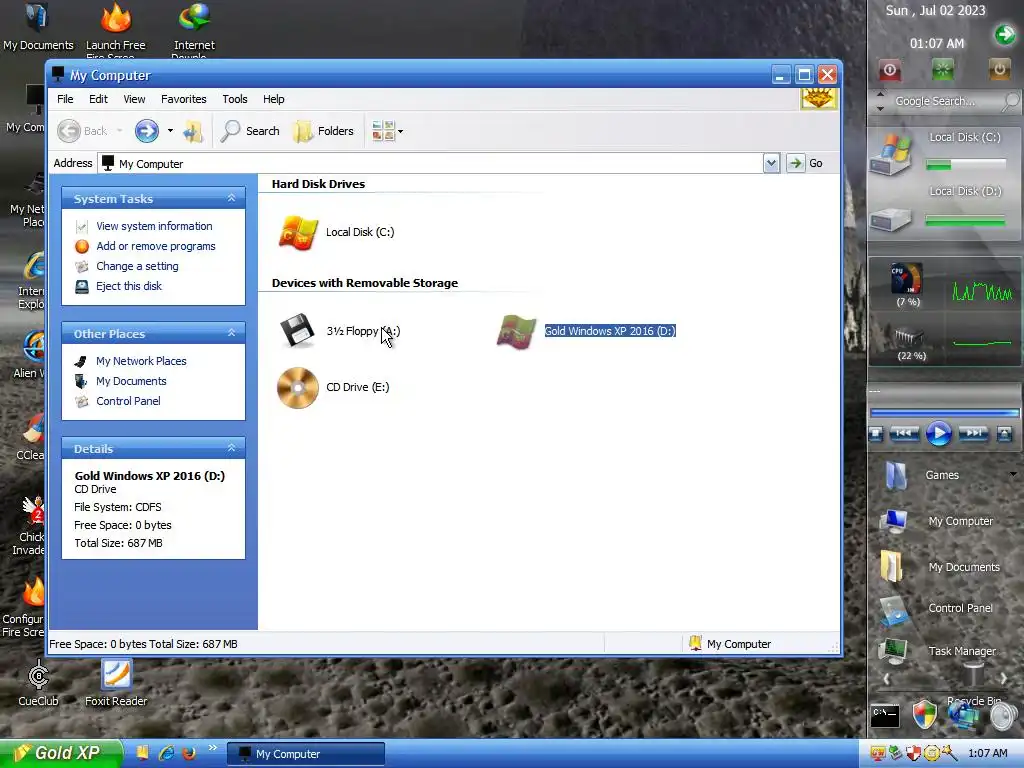Click the Gold XP Start button
This screenshot has height=768, width=1024.
[x=61, y=754]
